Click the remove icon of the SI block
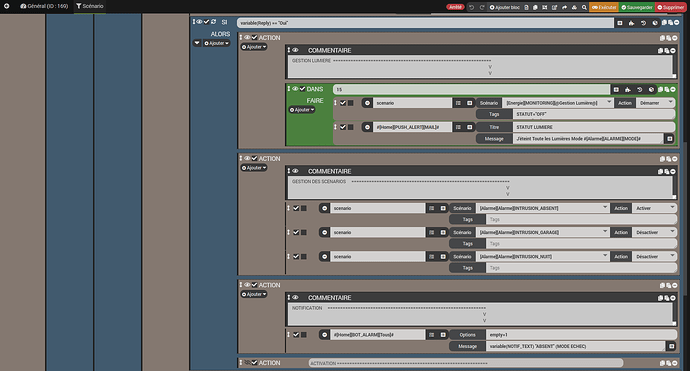 point(677,22)
